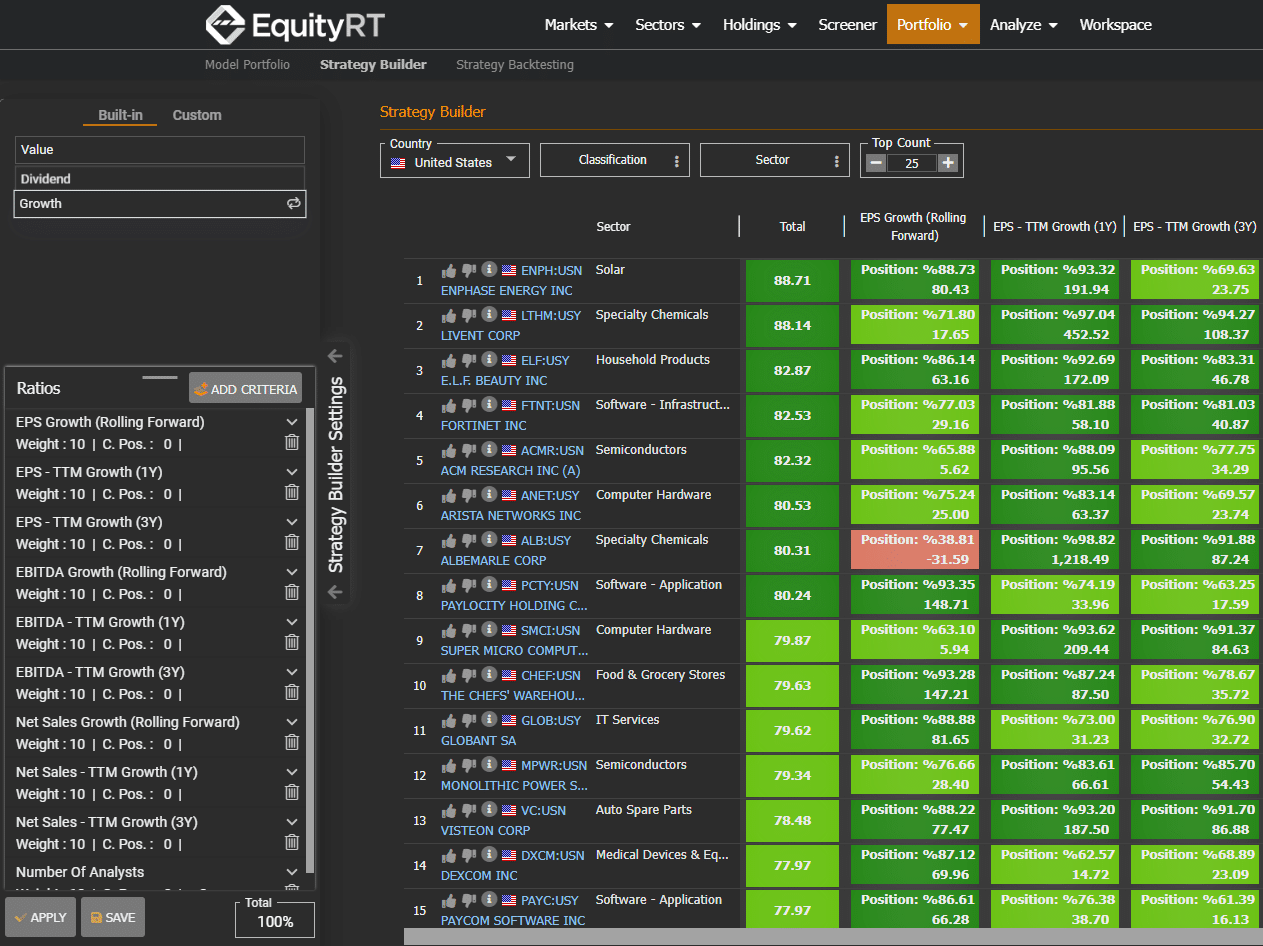Collapse Strategy Builder Settings with bottom arrow

pos(335,592)
